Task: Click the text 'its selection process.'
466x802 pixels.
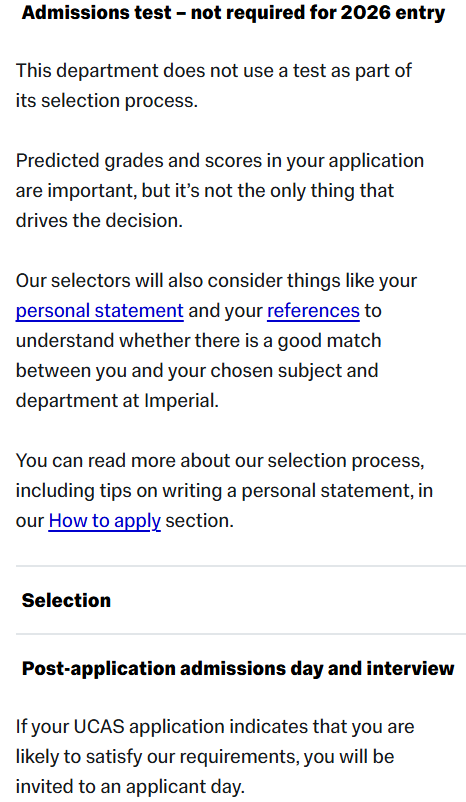Action: coord(107,101)
